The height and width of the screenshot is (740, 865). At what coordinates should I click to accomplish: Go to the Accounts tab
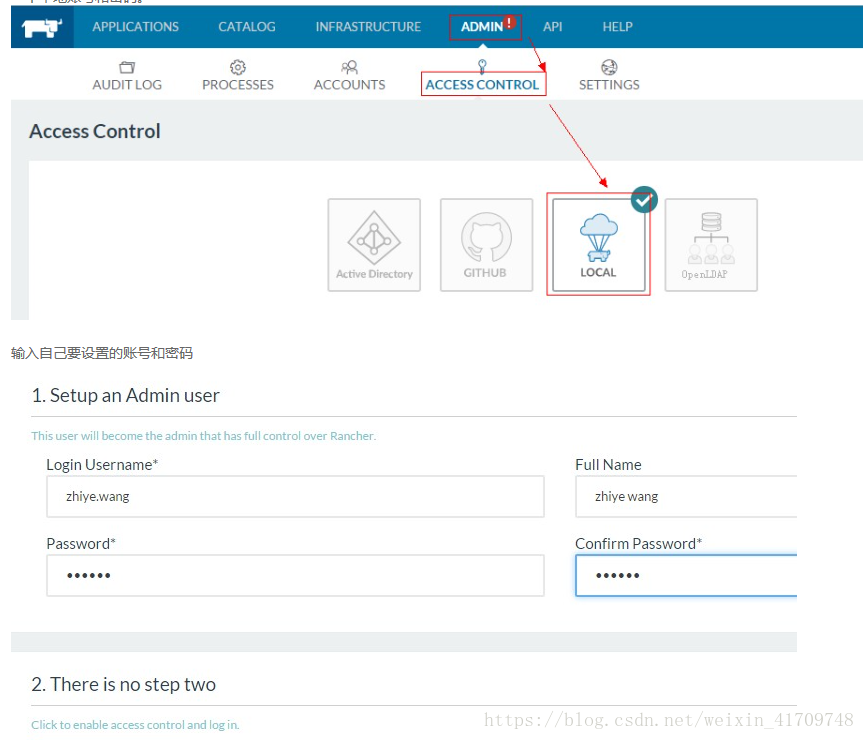coord(349,84)
